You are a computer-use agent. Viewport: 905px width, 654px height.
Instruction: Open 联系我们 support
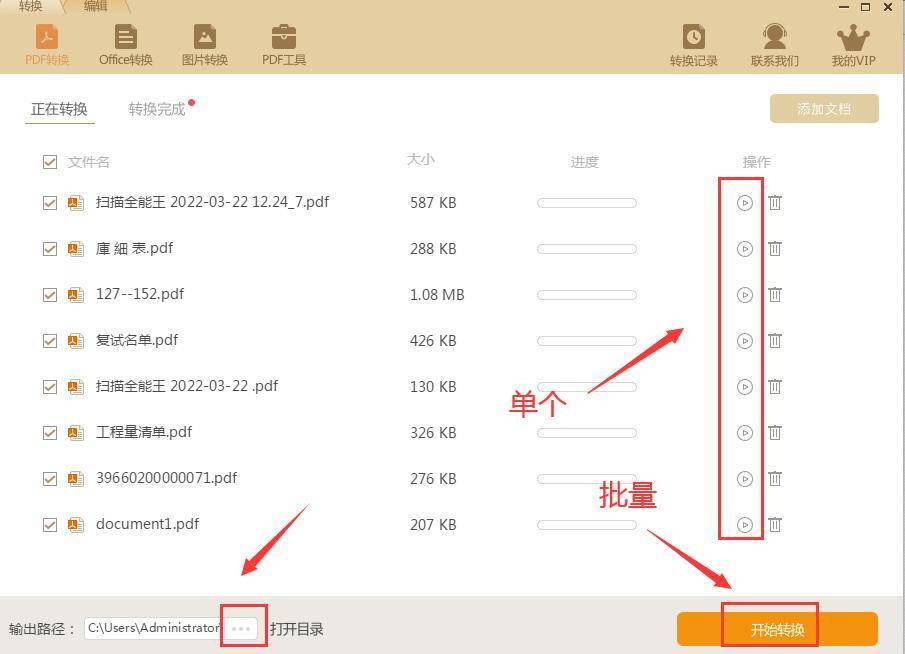pyautogui.click(x=774, y=45)
